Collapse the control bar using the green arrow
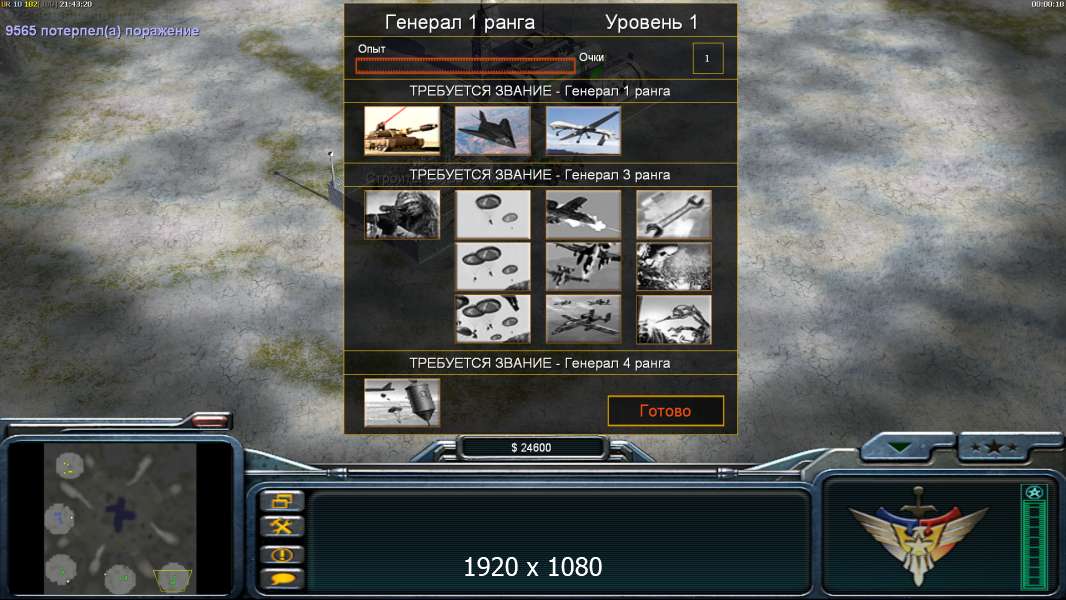 pos(901,447)
